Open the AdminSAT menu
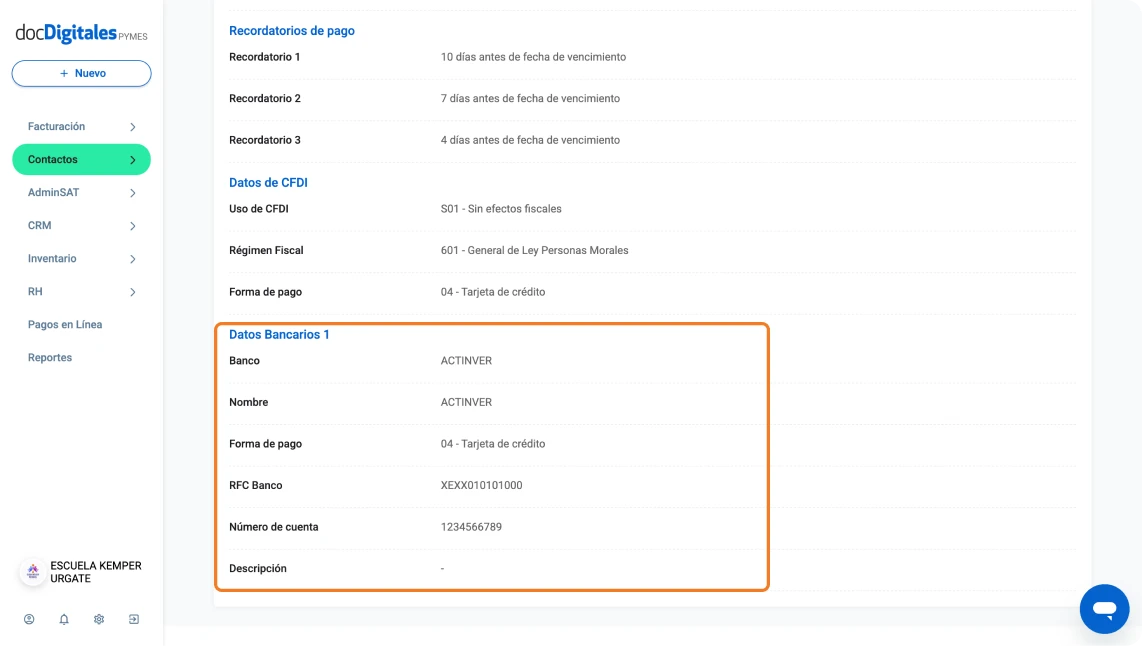The image size is (1142, 646). point(82,193)
